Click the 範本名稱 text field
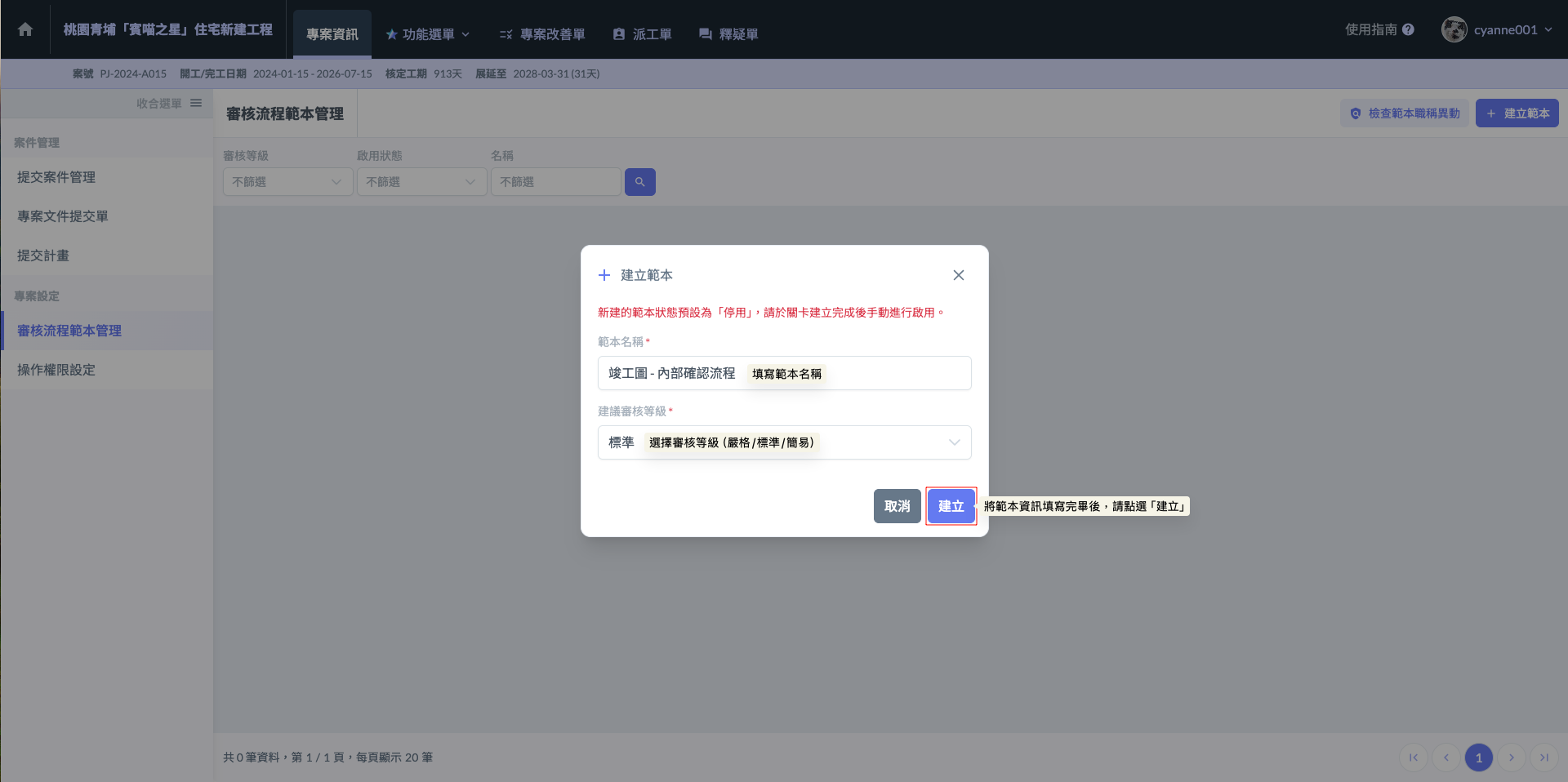1568x782 pixels. pos(785,373)
